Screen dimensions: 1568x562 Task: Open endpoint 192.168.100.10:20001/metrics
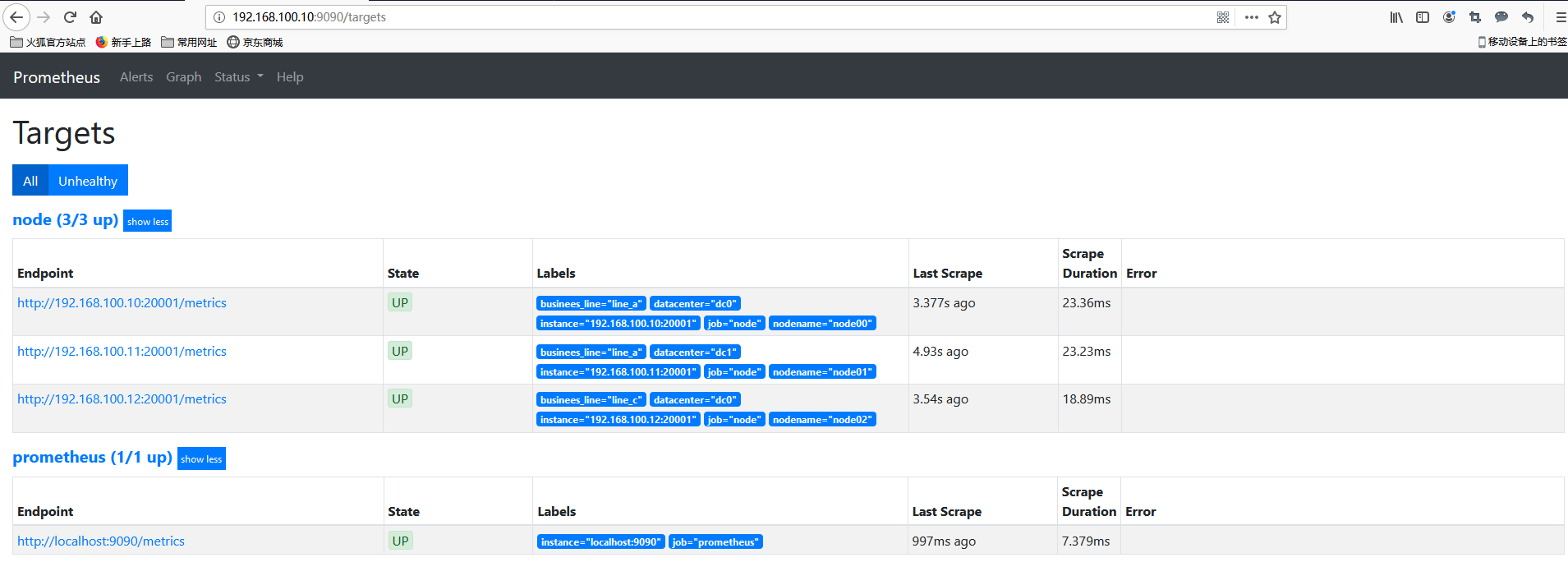click(x=122, y=303)
